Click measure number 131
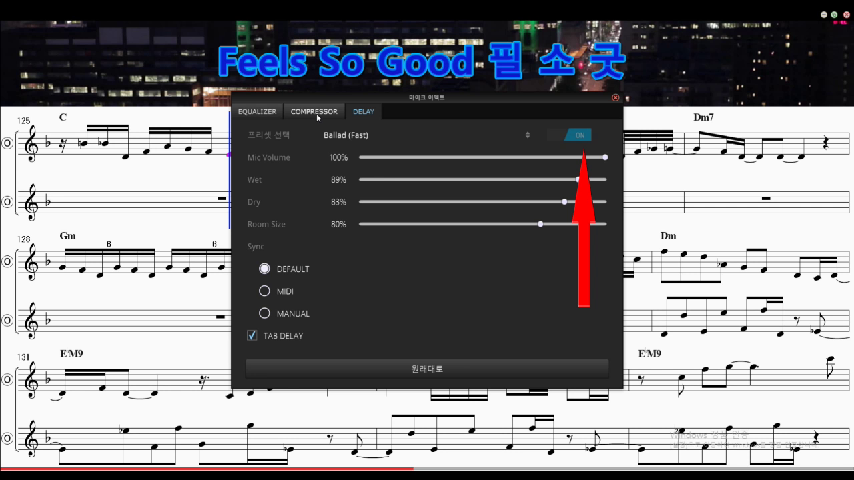The image size is (854, 480). point(23,357)
